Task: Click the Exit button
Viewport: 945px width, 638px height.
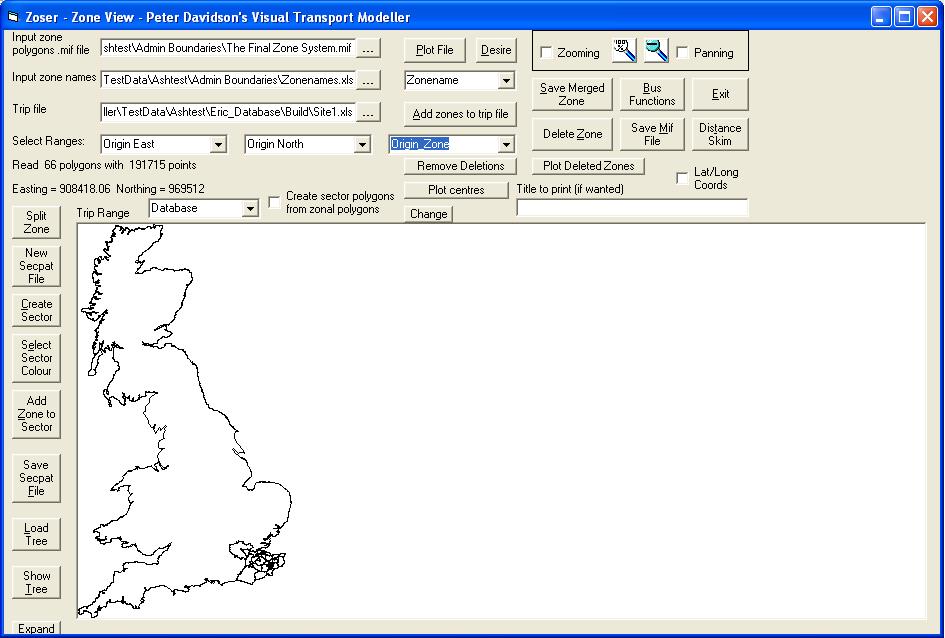Action: pos(720,94)
